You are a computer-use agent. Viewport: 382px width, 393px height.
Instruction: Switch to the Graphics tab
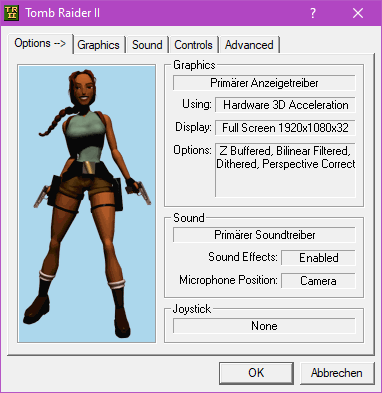(98, 45)
